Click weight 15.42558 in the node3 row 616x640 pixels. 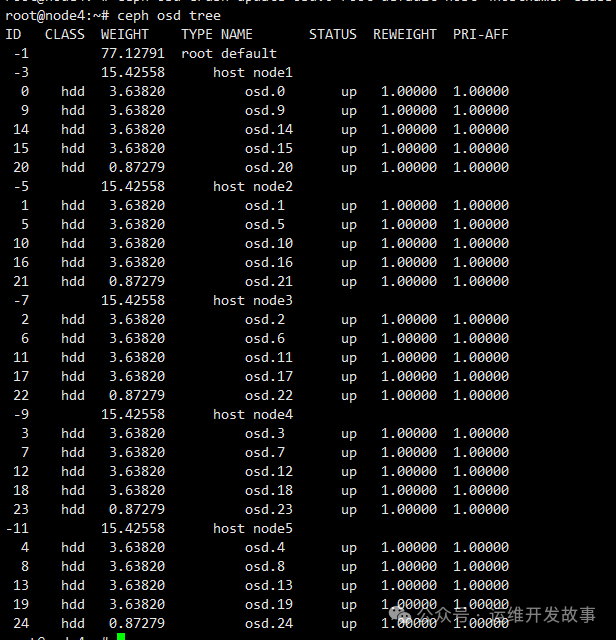133,300
